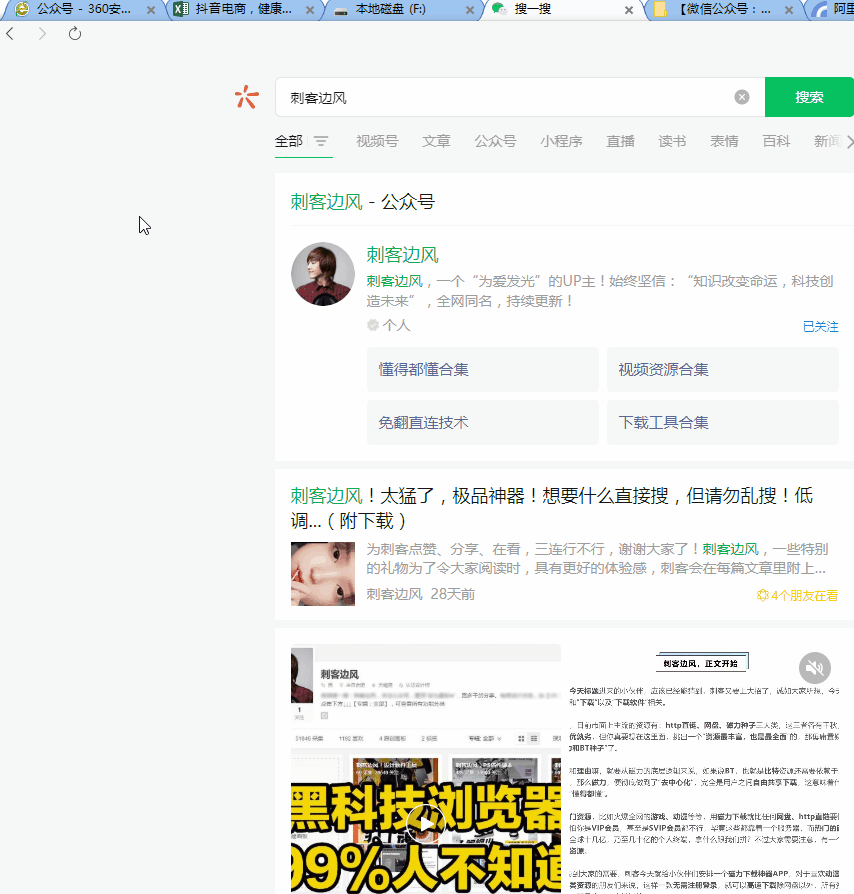Close the 【微信公众号 tab
The height and width of the screenshot is (894, 854).
788,10
